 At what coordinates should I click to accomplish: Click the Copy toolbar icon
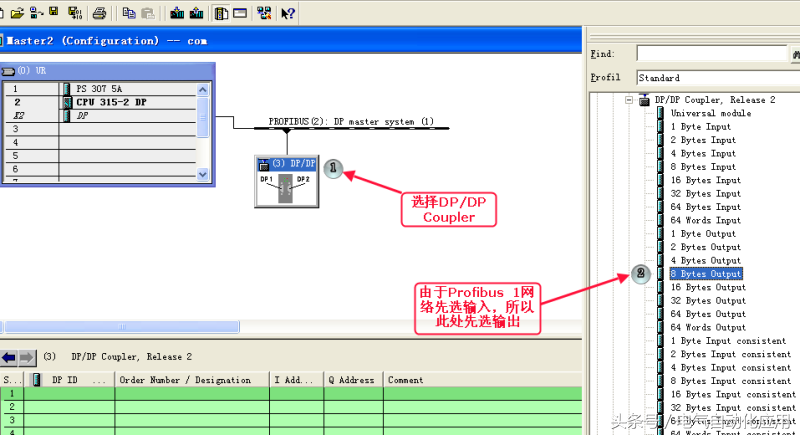pos(129,13)
